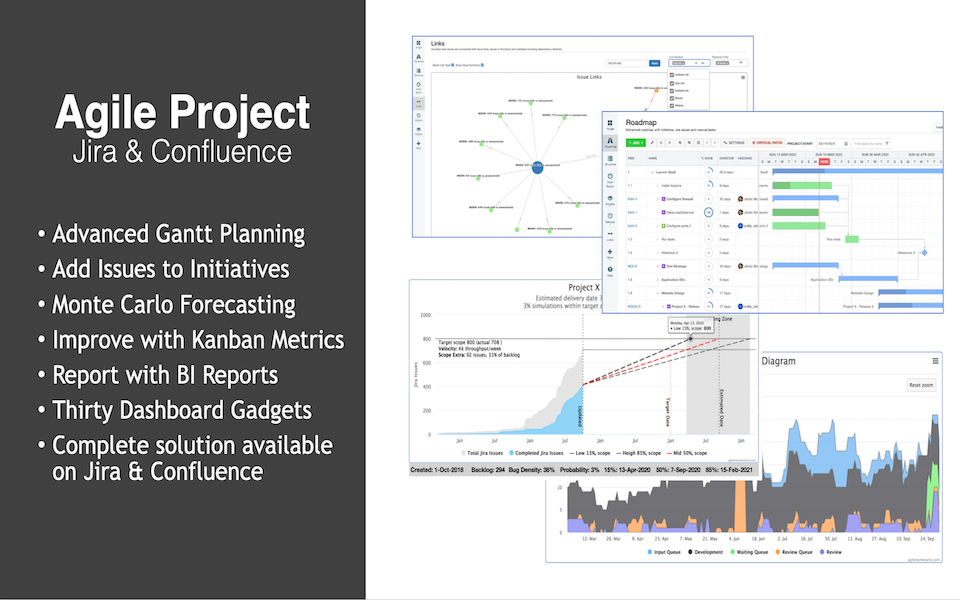Image resolution: width=960 pixels, height=600 pixels.
Task: Click the calendar icon beside Project Start date
Action: click(846, 143)
